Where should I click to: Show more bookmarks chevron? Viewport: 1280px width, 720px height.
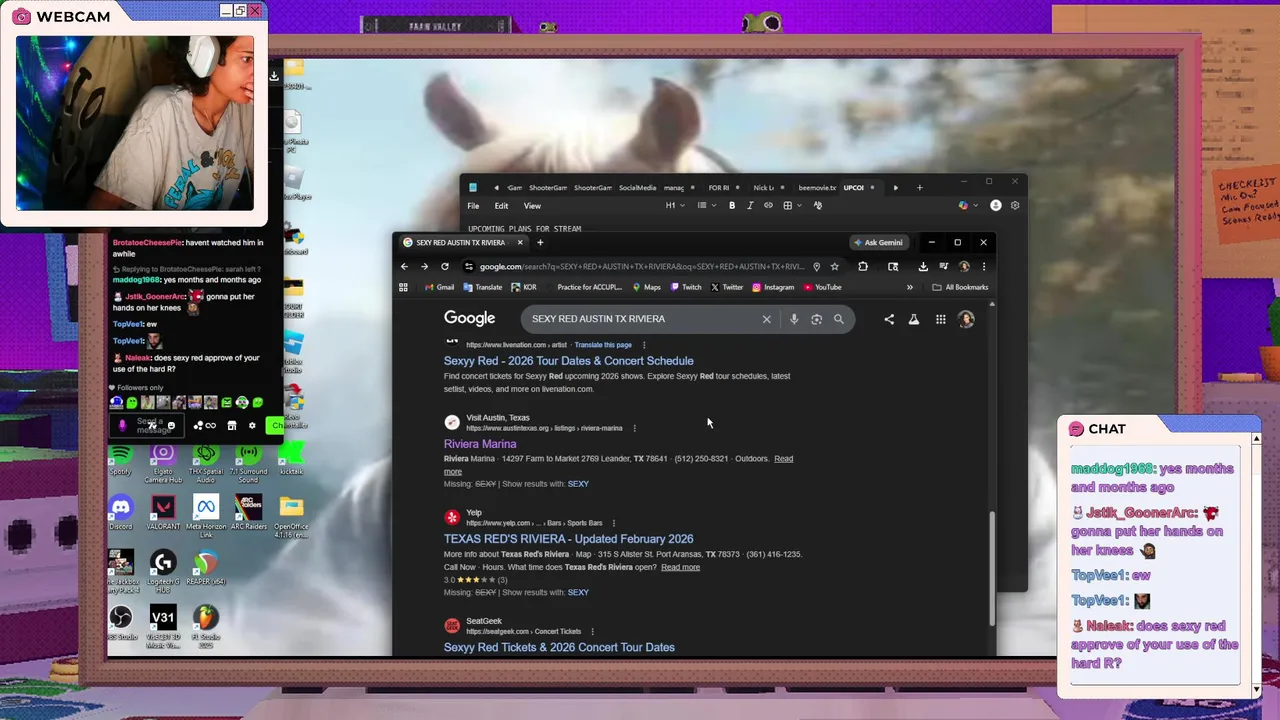click(x=910, y=287)
